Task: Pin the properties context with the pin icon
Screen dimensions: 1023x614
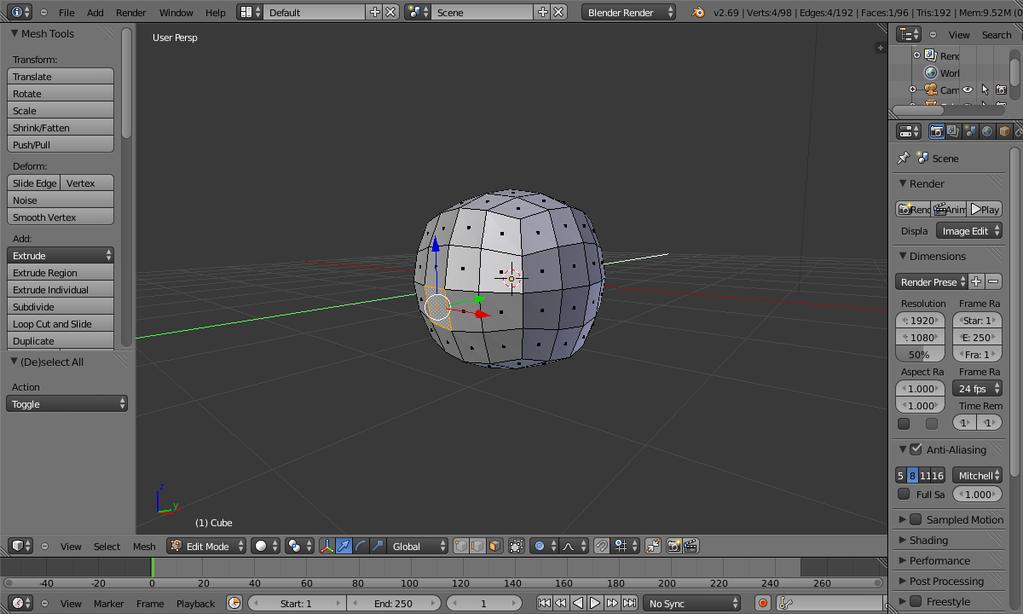Action: click(x=904, y=158)
